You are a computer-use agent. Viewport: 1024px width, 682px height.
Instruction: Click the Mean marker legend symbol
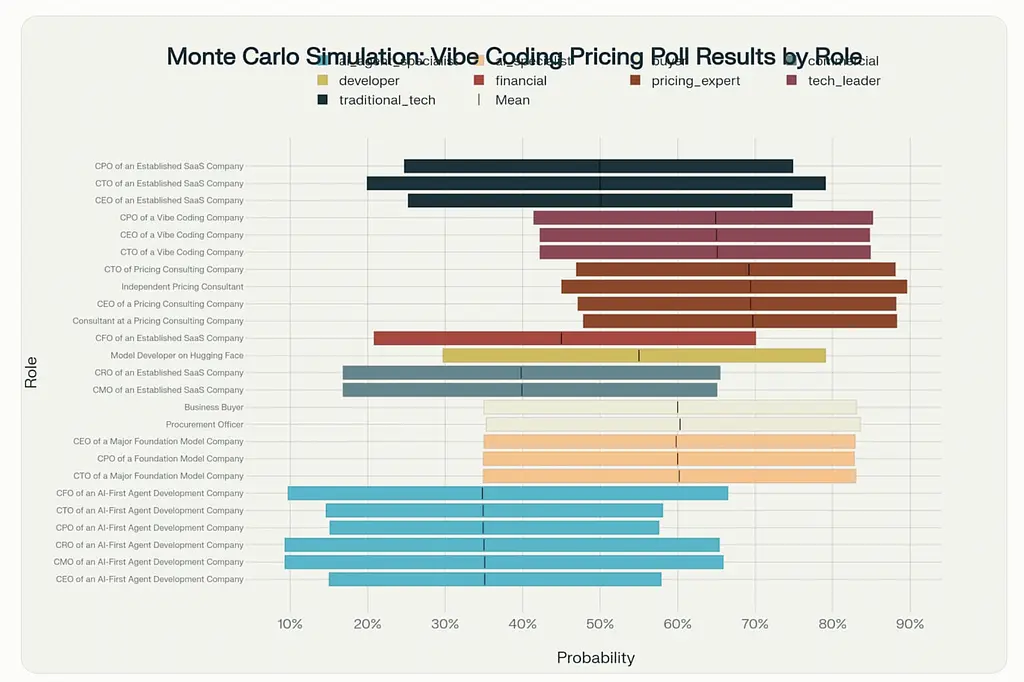tap(479, 100)
